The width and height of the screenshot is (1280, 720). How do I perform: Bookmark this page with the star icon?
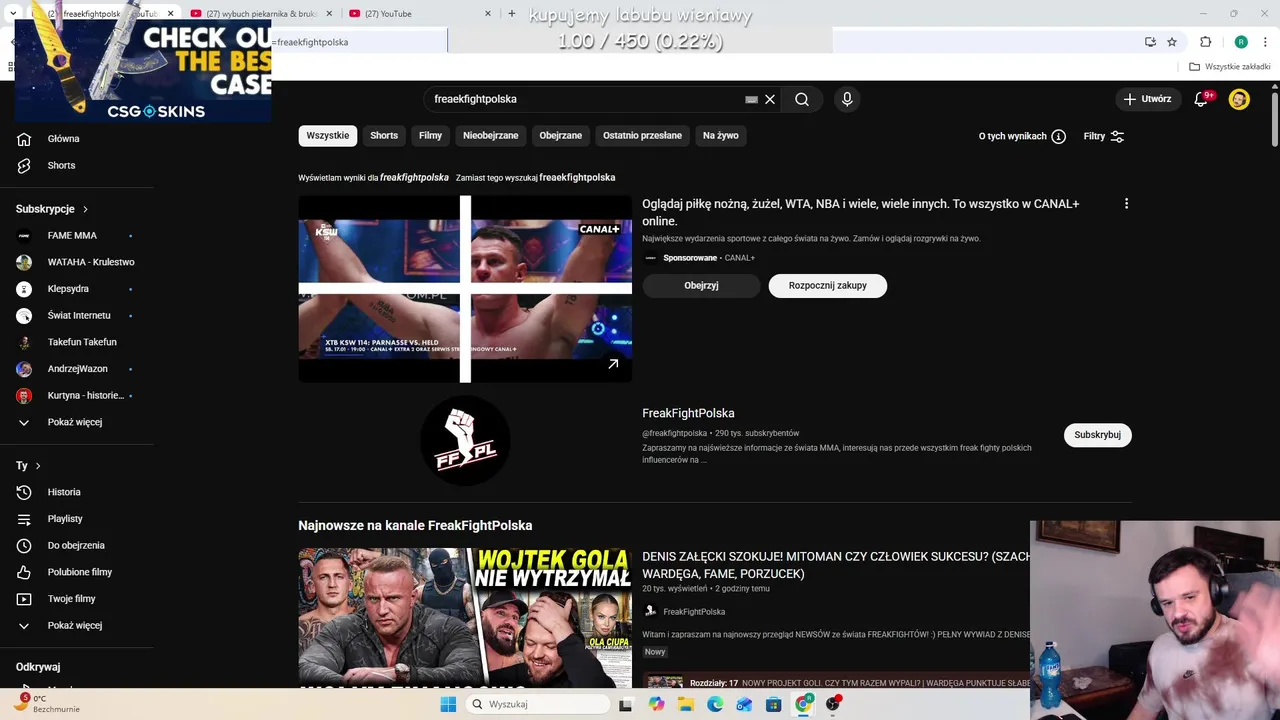[x=1172, y=42]
